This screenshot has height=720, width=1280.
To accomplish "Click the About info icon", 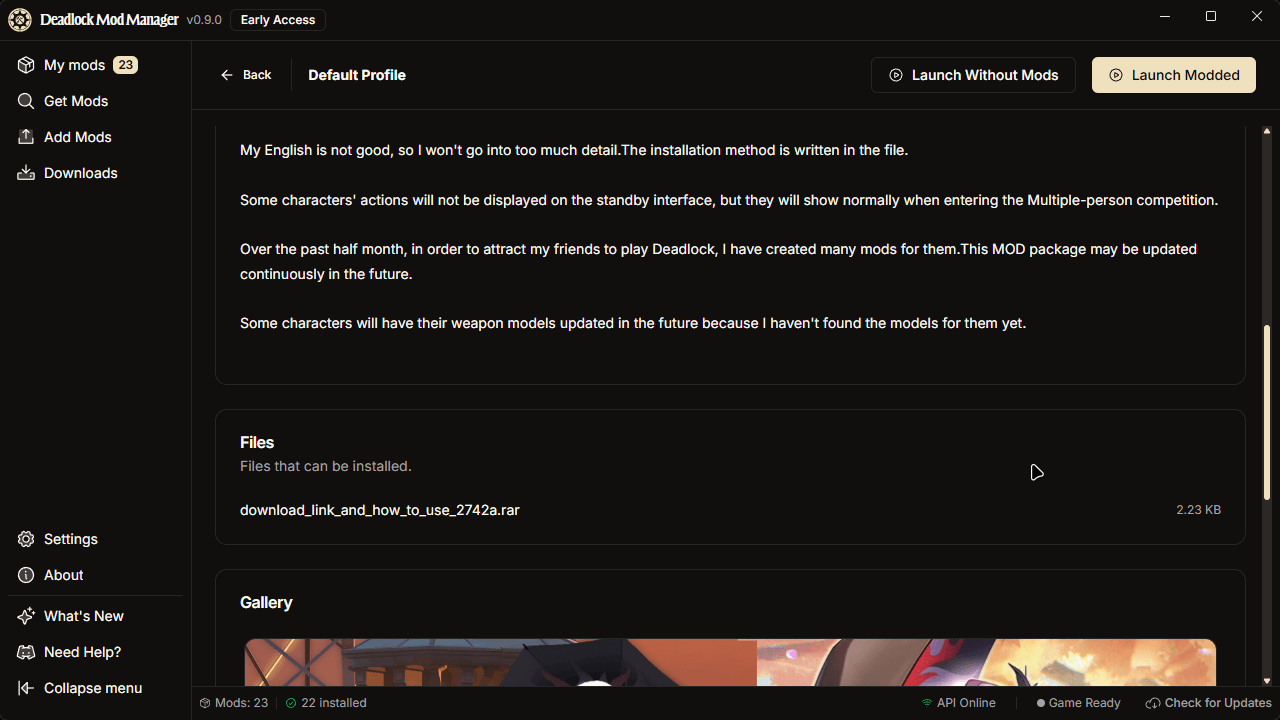I will [26, 575].
